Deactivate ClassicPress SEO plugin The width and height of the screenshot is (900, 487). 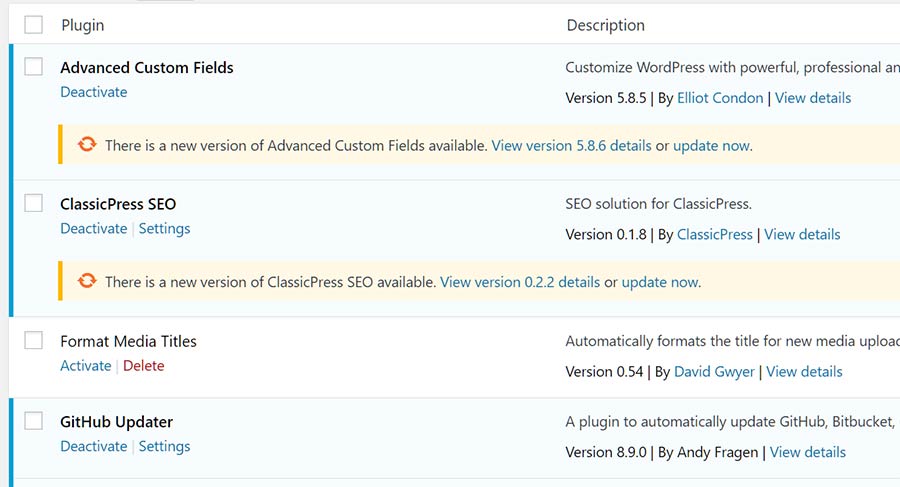pyautogui.click(x=94, y=229)
